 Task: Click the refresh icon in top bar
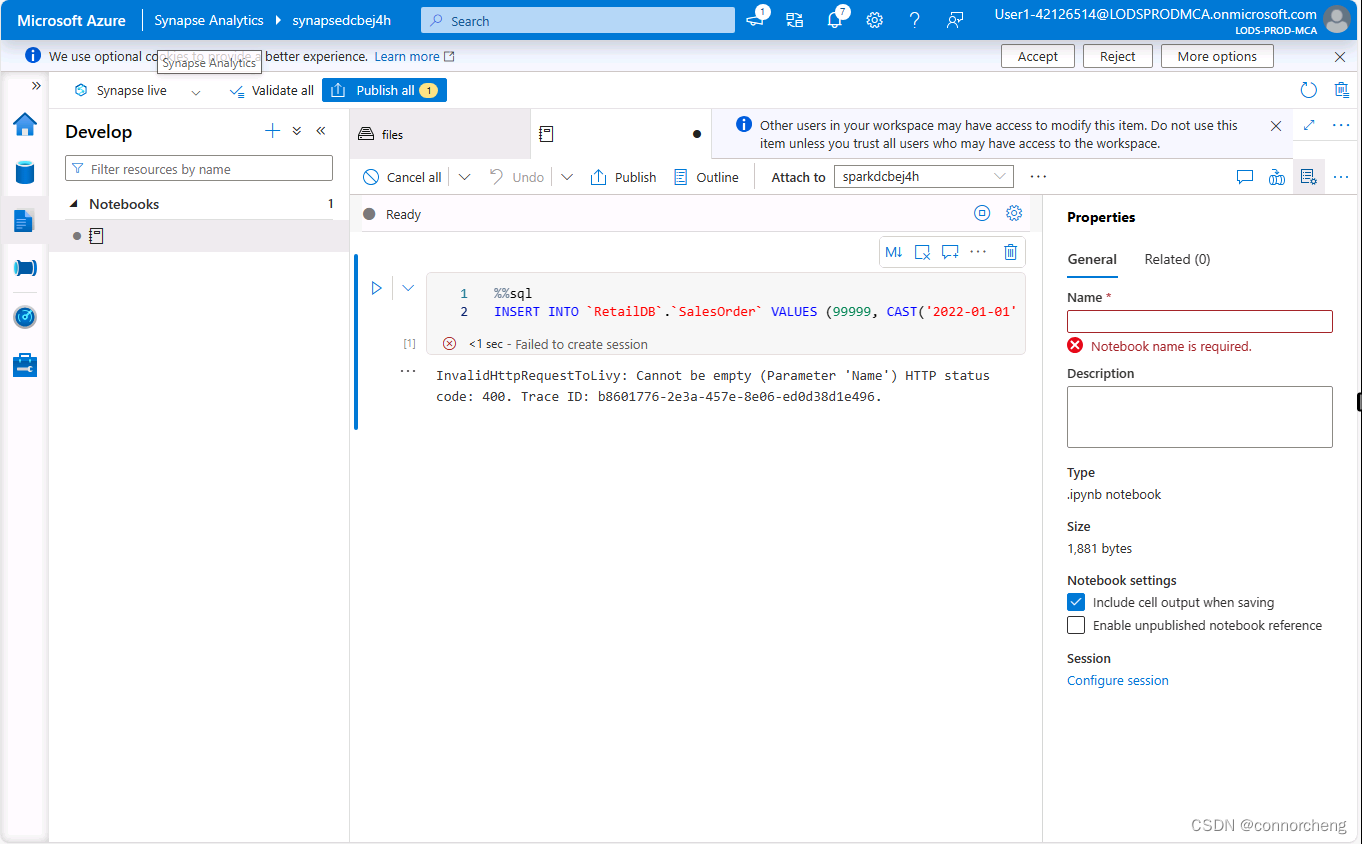pyautogui.click(x=1309, y=90)
